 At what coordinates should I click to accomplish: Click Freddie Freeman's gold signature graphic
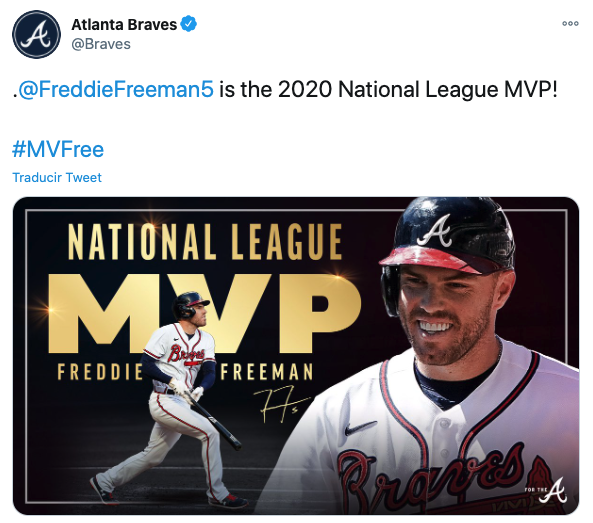tap(281, 404)
